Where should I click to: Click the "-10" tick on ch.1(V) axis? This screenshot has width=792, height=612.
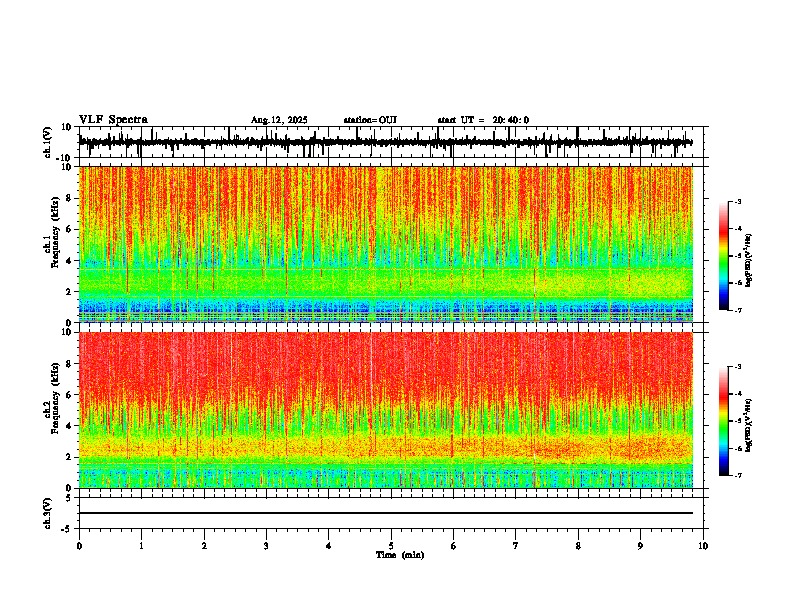pyautogui.click(x=64, y=159)
